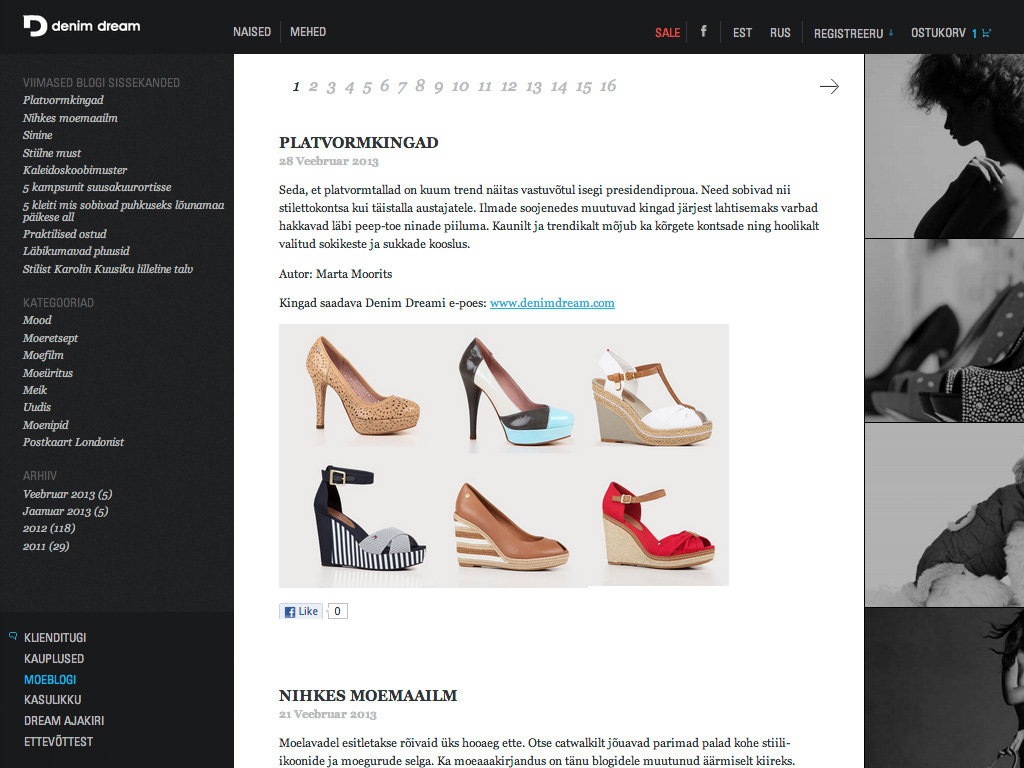Open the www.denimdream.com link
1024x768 pixels.
click(552, 303)
